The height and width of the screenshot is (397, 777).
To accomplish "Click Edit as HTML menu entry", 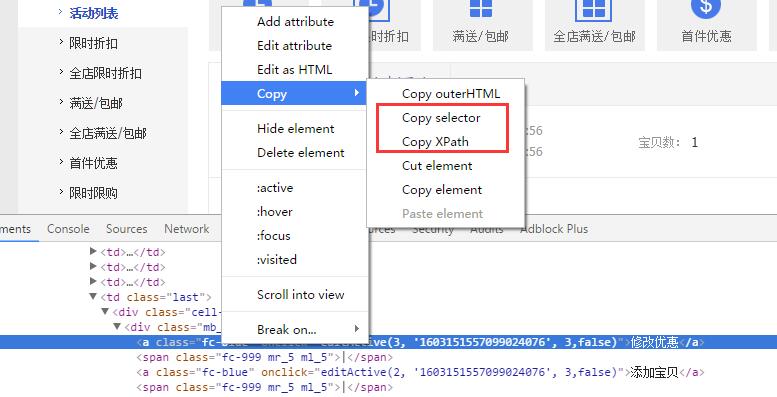I will 294,70.
